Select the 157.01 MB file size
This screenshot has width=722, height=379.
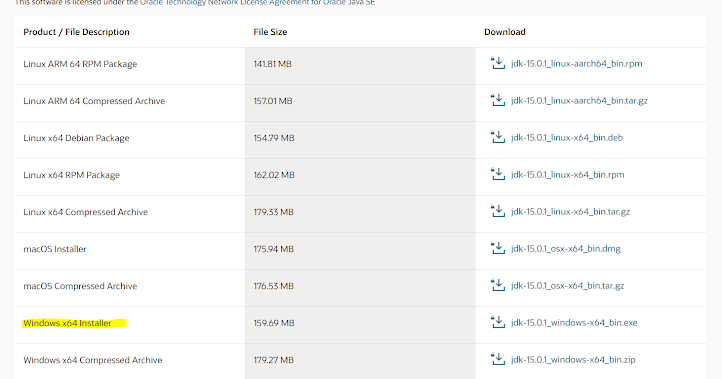(273, 101)
